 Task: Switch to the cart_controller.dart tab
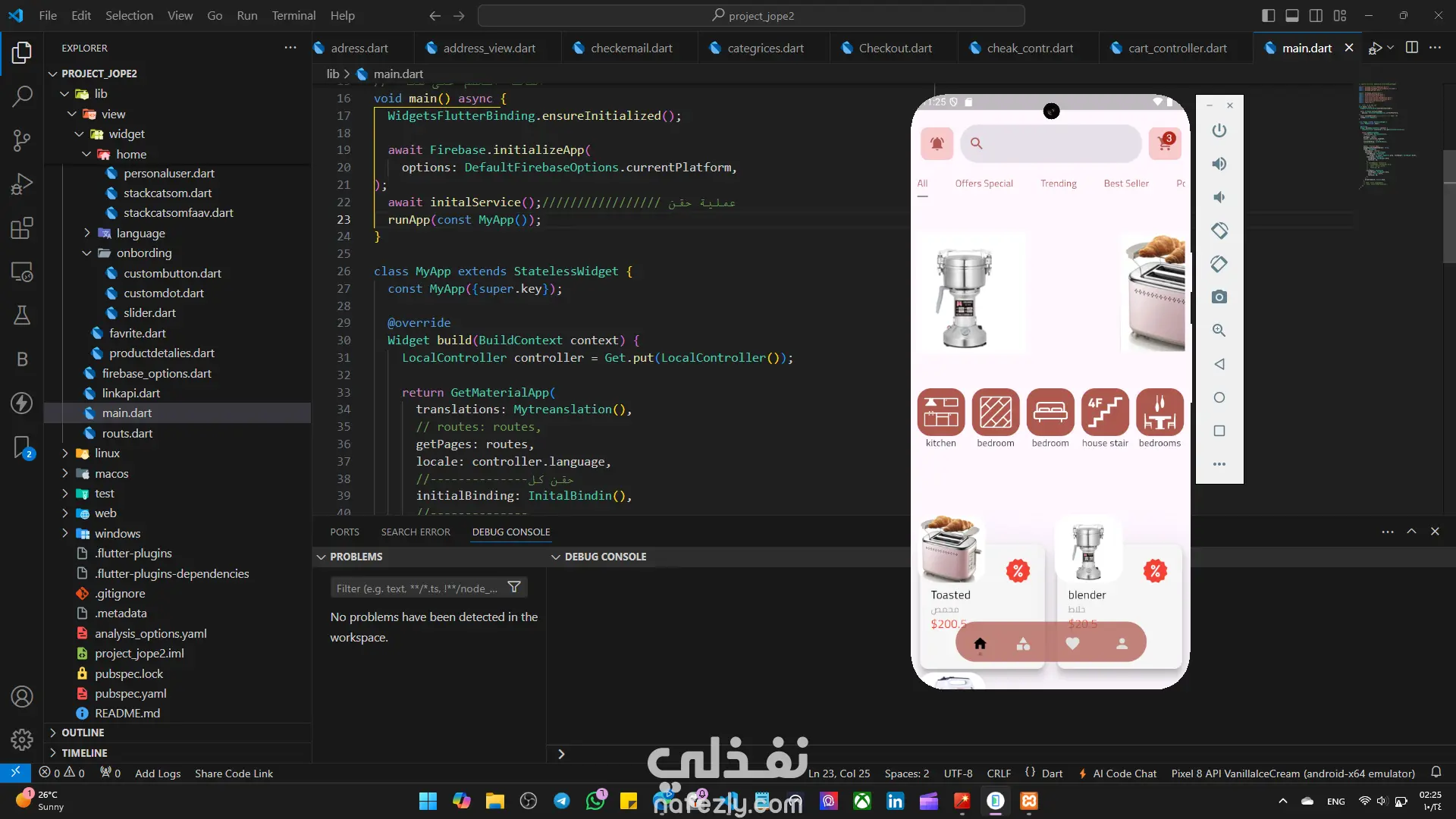[x=1177, y=48]
